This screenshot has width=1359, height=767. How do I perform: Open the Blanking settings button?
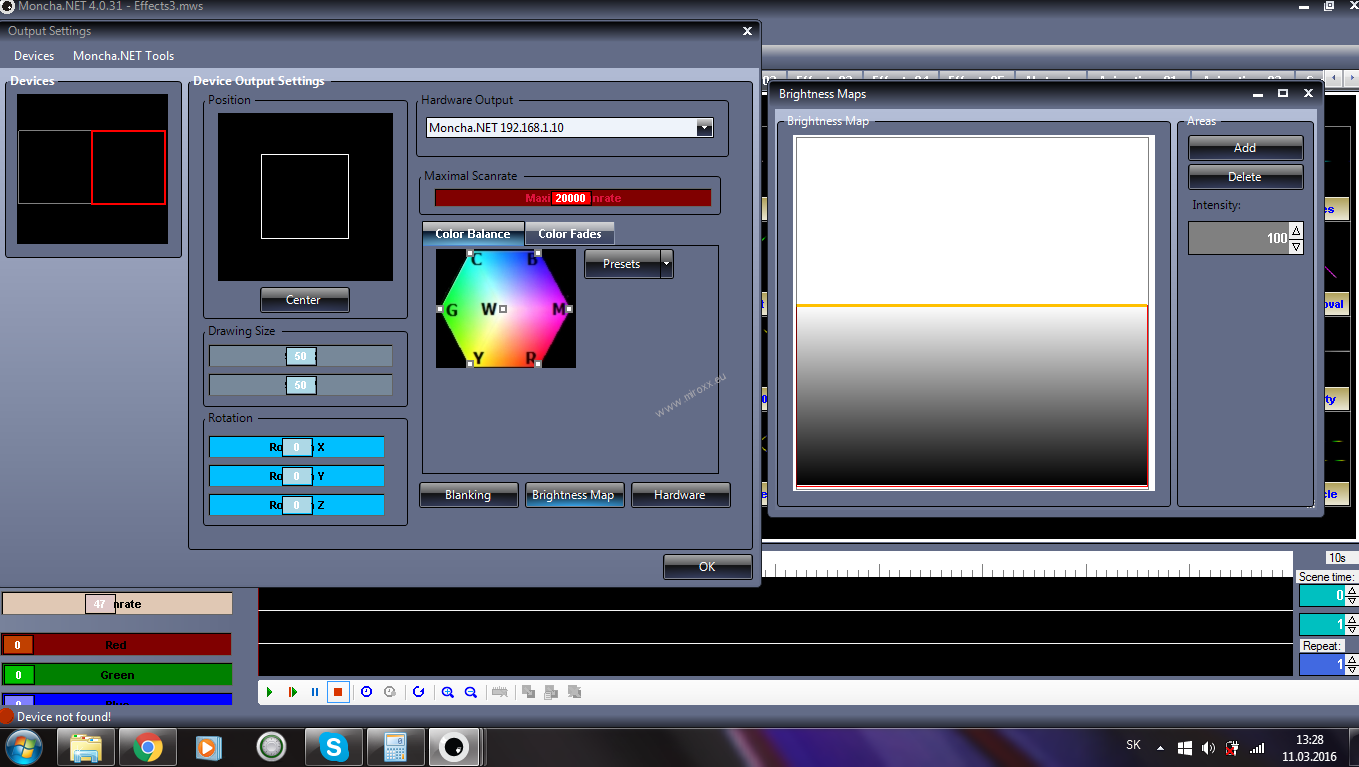pos(468,495)
